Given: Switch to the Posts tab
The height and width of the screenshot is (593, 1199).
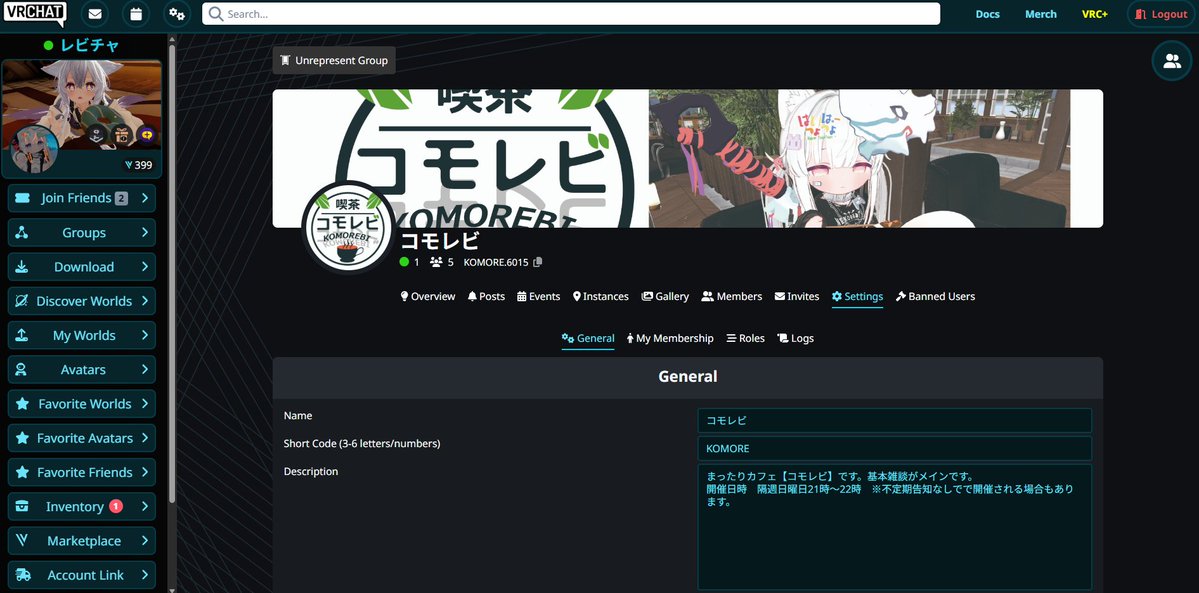Looking at the screenshot, I should coord(486,296).
